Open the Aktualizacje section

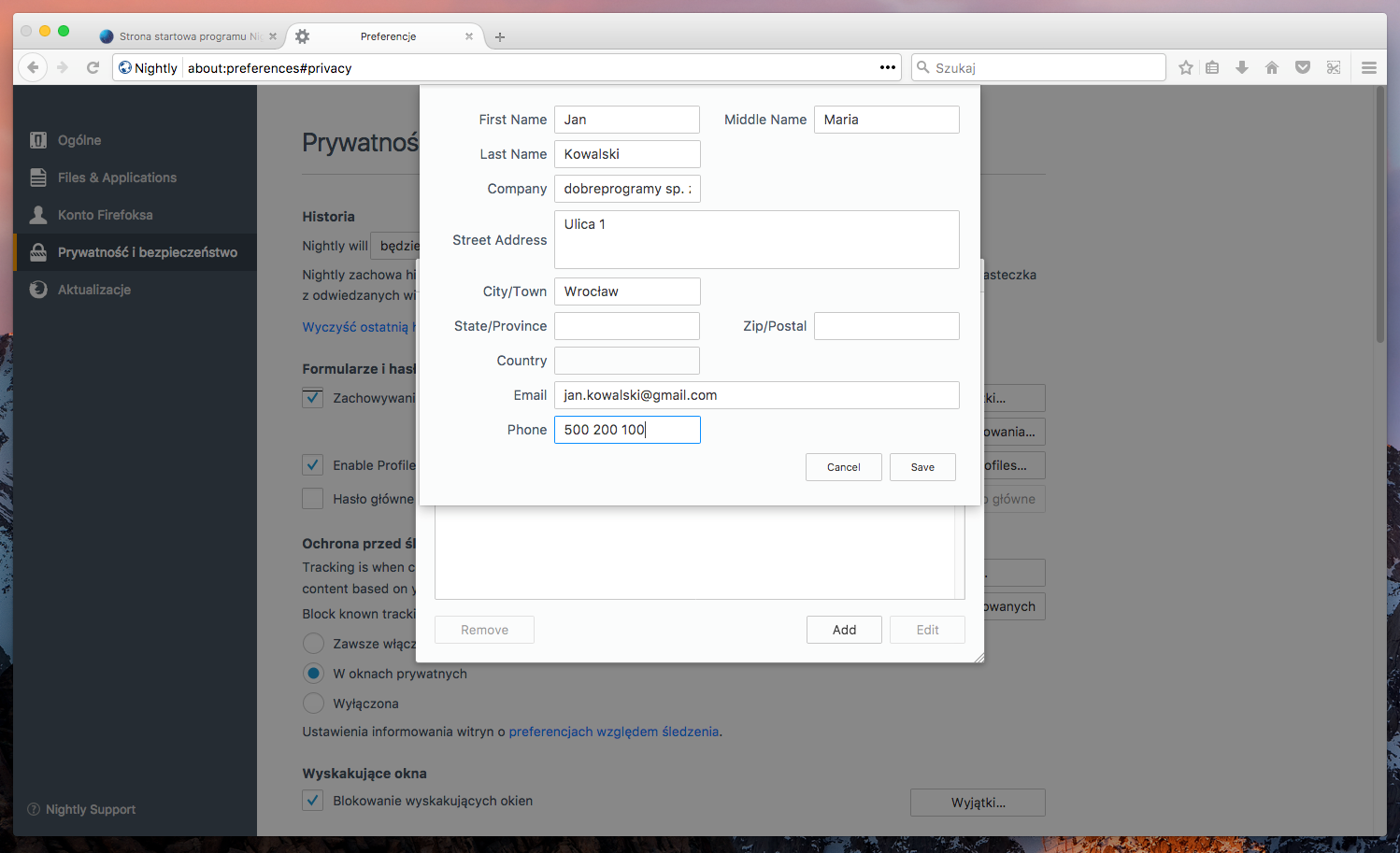pos(135,290)
